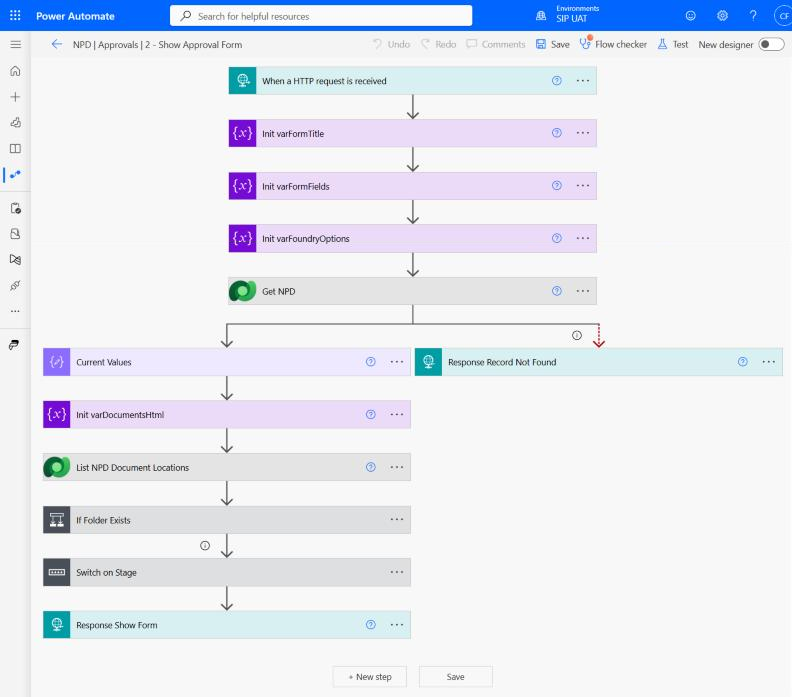Click Undo in the toolbar
The height and width of the screenshot is (697, 792).
tap(391, 44)
